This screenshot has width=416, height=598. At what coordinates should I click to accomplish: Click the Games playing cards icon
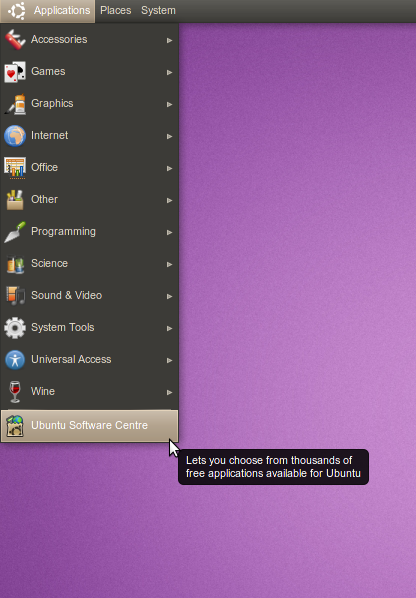coord(15,71)
